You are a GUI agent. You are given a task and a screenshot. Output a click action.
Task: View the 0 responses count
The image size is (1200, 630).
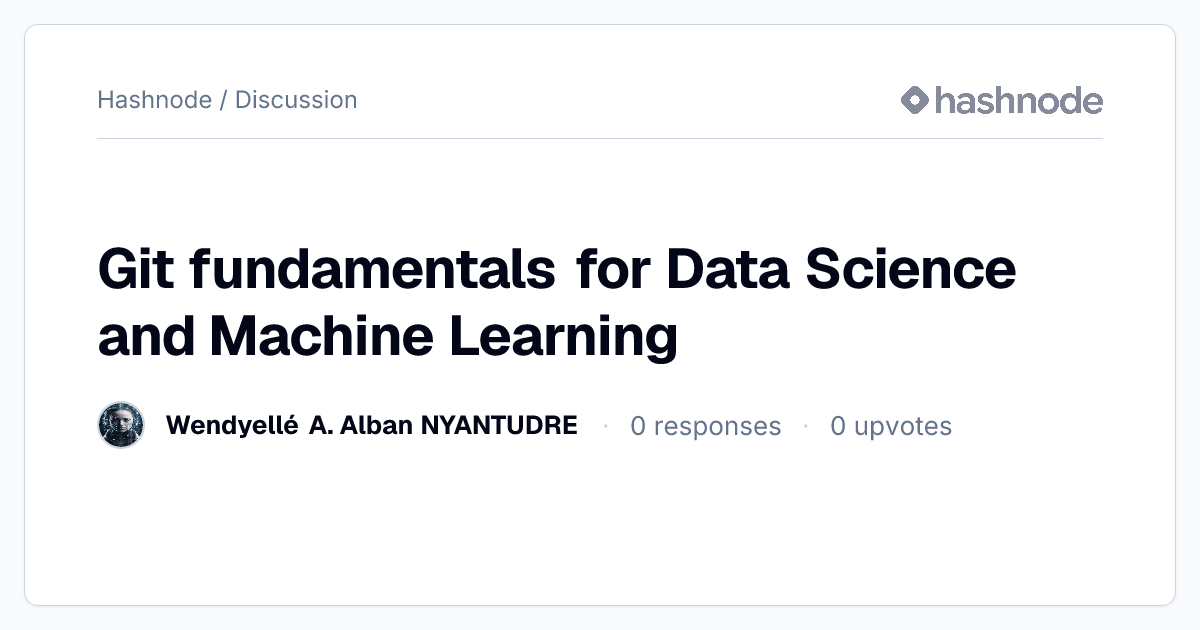(x=705, y=426)
